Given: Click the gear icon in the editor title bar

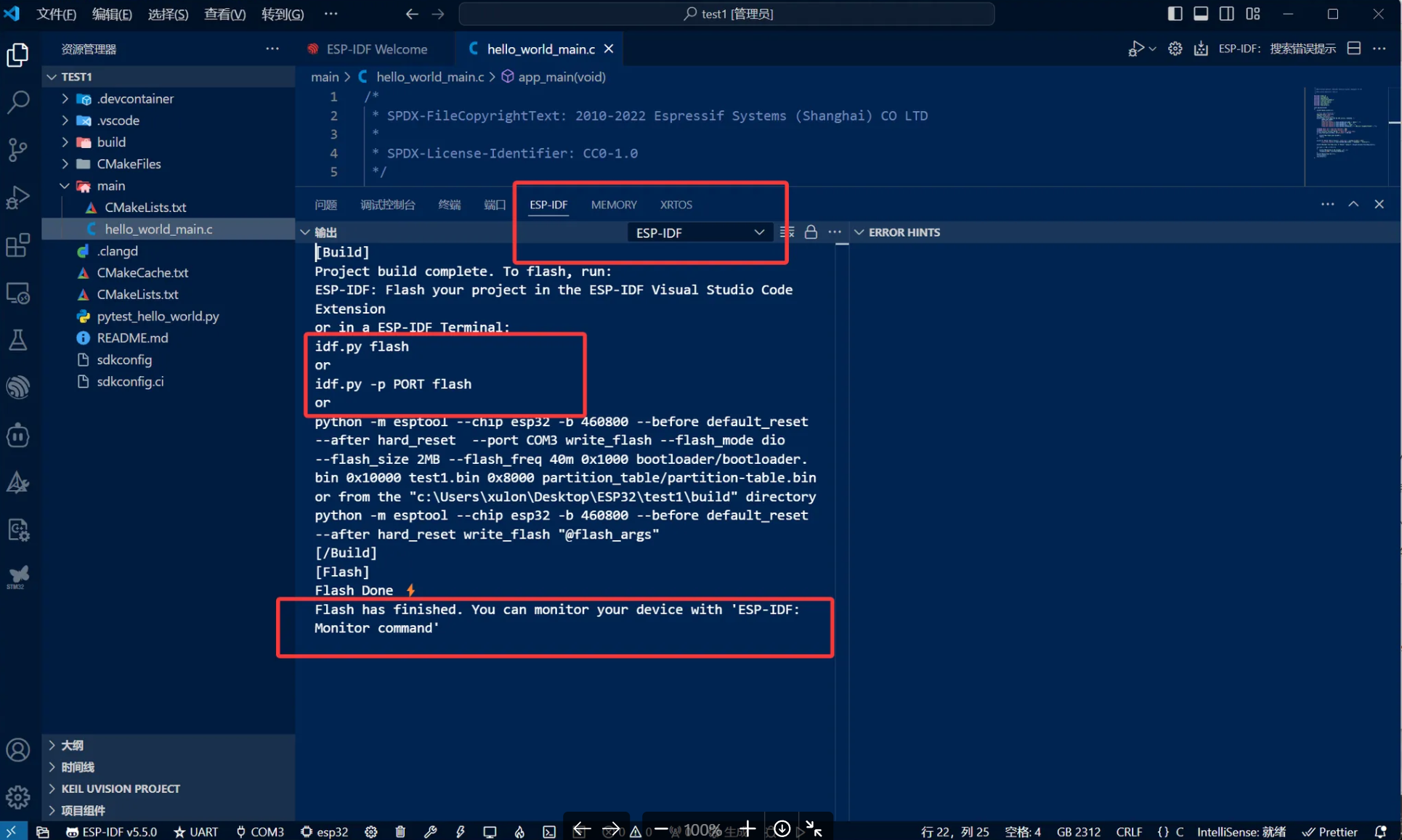Looking at the screenshot, I should pos(1175,49).
